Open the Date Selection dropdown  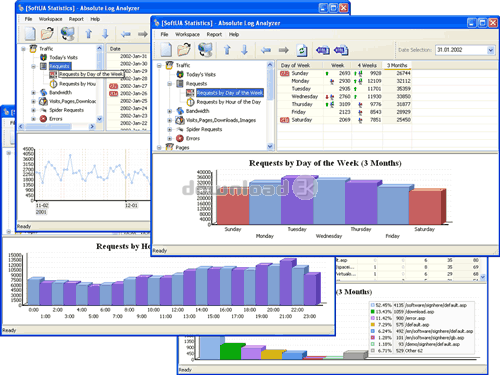(490, 50)
